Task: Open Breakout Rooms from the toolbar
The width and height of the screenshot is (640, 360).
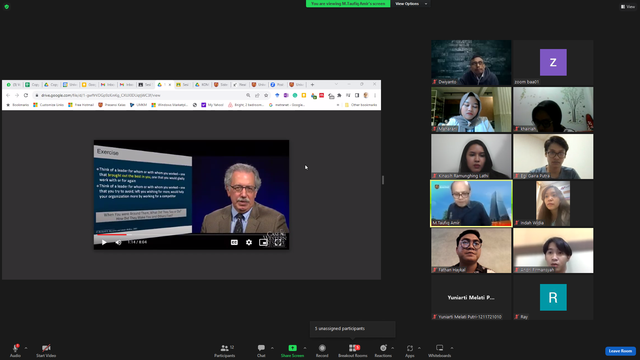Action: 353,350
